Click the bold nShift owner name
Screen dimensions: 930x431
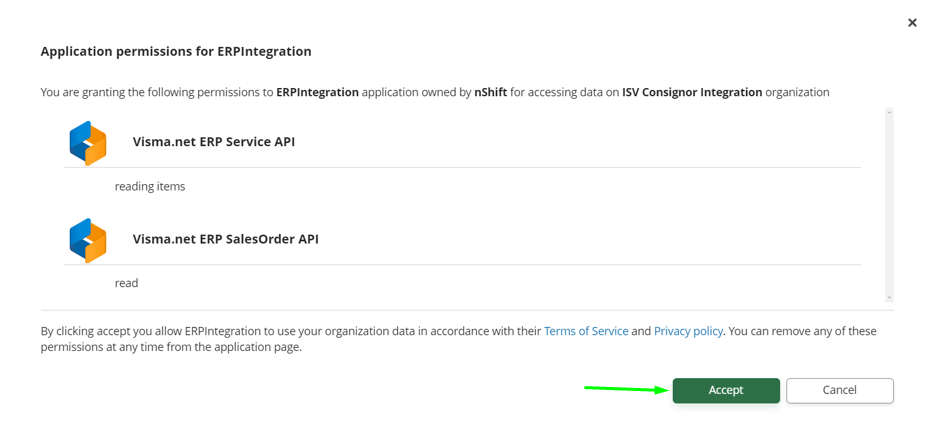(490, 92)
